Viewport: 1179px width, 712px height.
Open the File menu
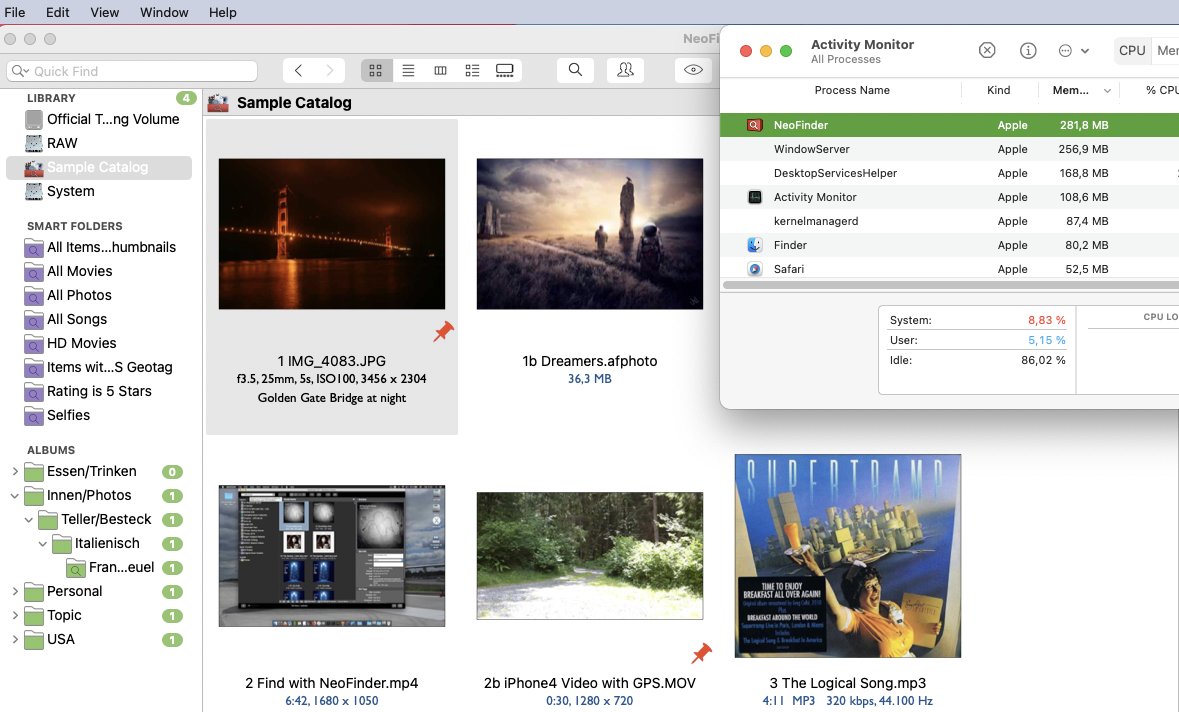pos(14,12)
